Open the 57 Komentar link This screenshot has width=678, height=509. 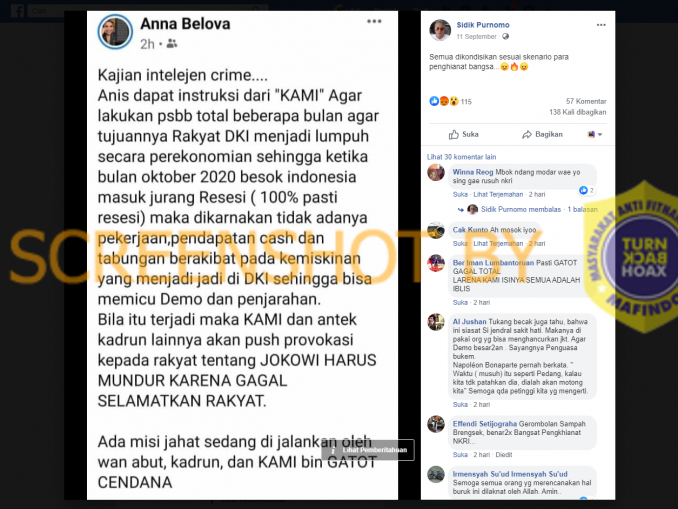(586, 101)
